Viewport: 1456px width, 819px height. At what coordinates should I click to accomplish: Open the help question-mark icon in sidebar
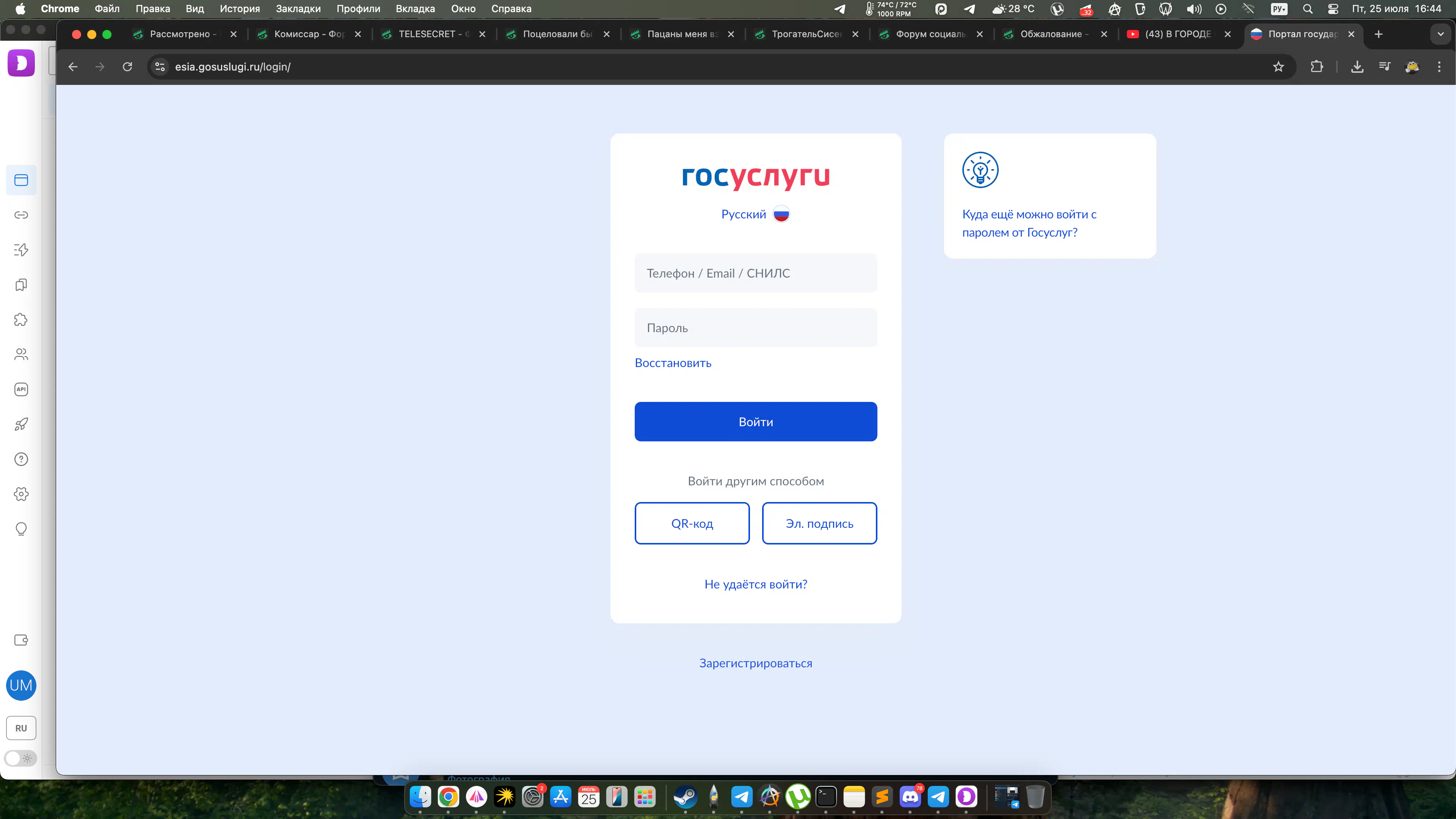pyautogui.click(x=21, y=459)
